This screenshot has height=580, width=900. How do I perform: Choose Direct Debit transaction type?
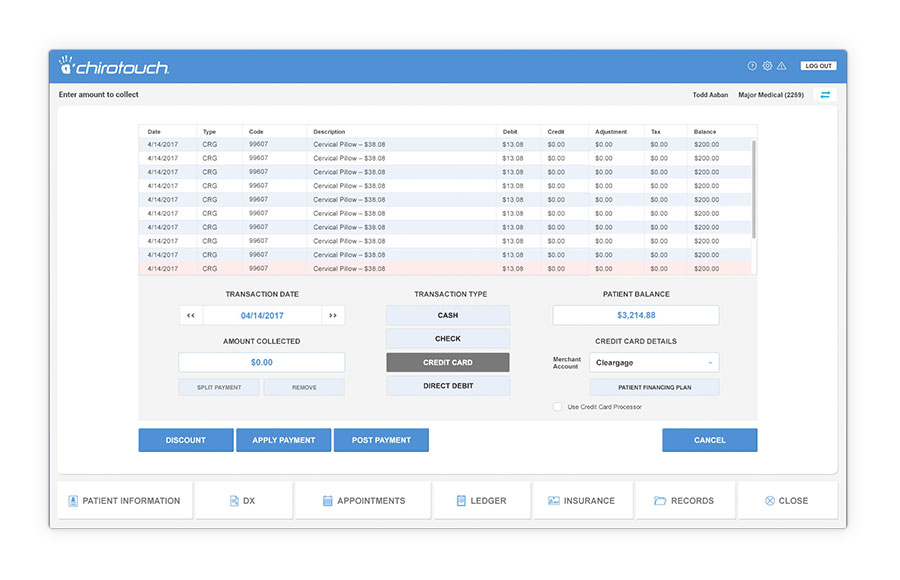(447, 386)
